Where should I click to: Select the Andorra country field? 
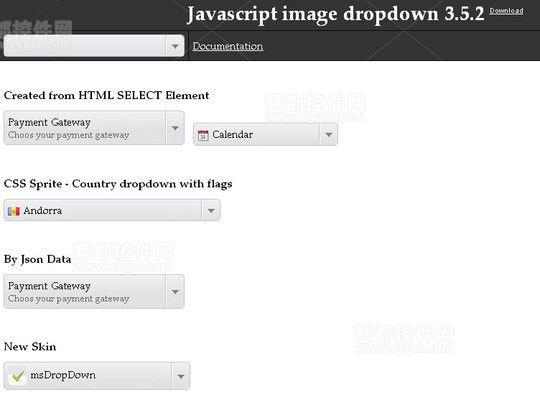click(x=112, y=210)
